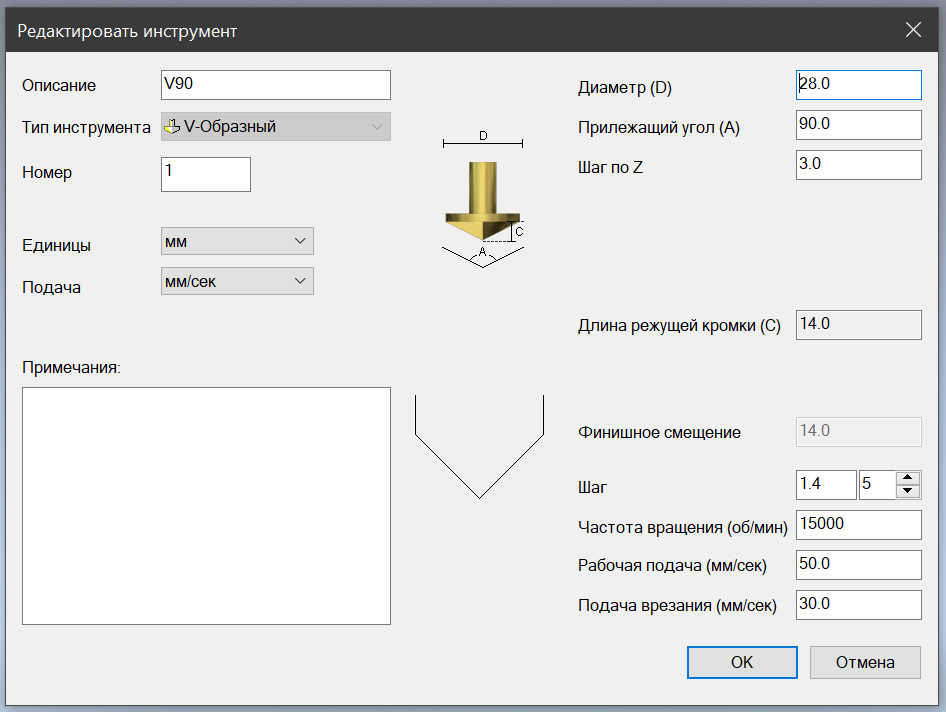Increase stepover percentage with up arrow
The height and width of the screenshot is (712, 946).
click(907, 478)
